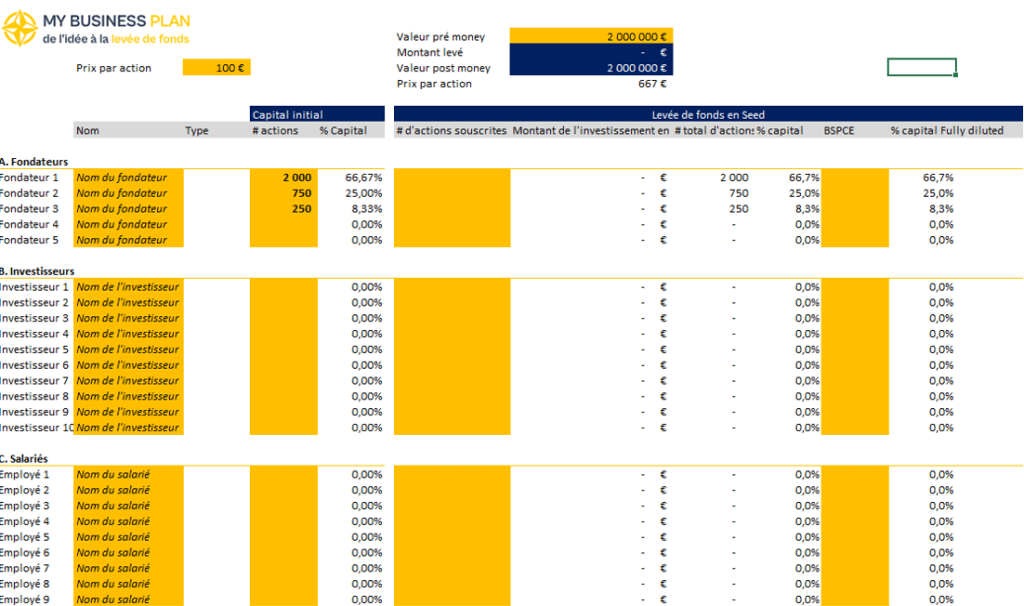
Task: Click the green-outlined selected empty cell
Action: coord(921,67)
